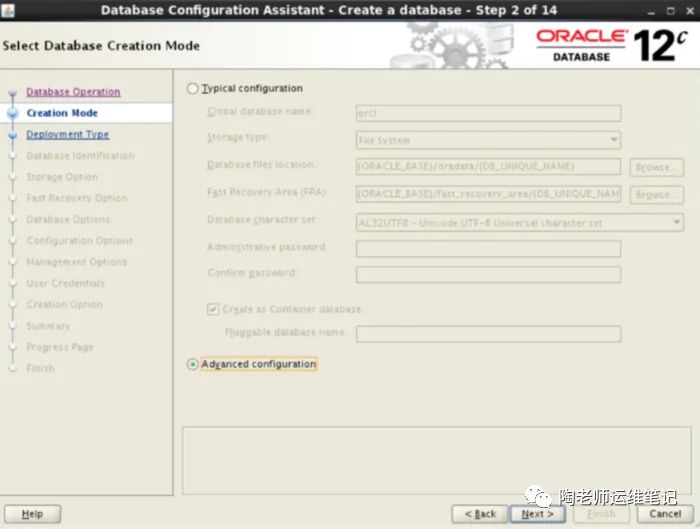Click the Progress Page step
Viewport: 700px width, 529px height.
(60, 347)
